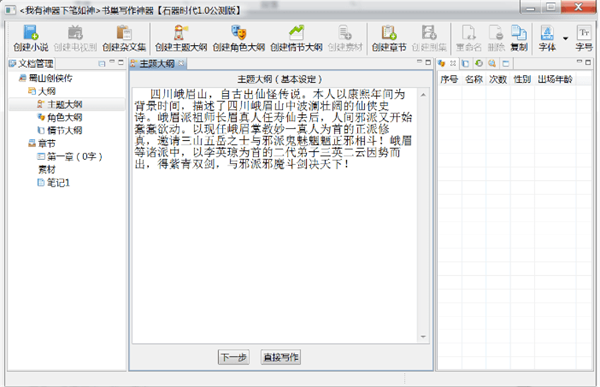Click the application icon in title bar
Viewport: 600px width, 387px height.
pos(10,10)
